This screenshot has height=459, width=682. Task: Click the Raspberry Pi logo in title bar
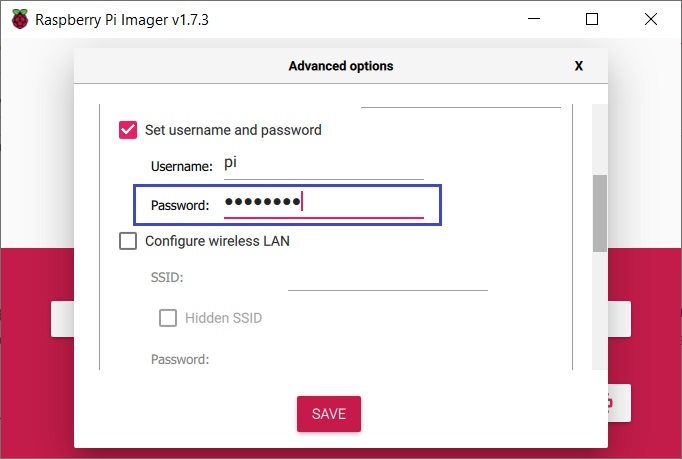(20, 19)
